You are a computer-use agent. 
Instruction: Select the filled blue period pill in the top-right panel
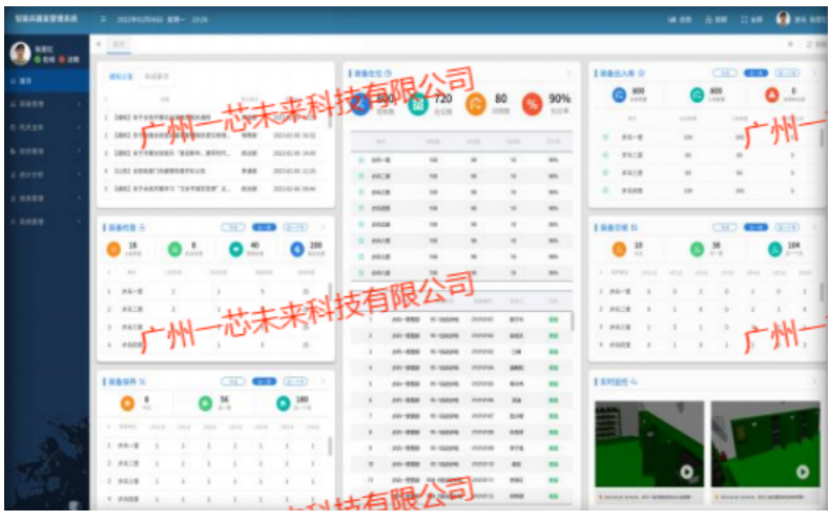coord(756,73)
